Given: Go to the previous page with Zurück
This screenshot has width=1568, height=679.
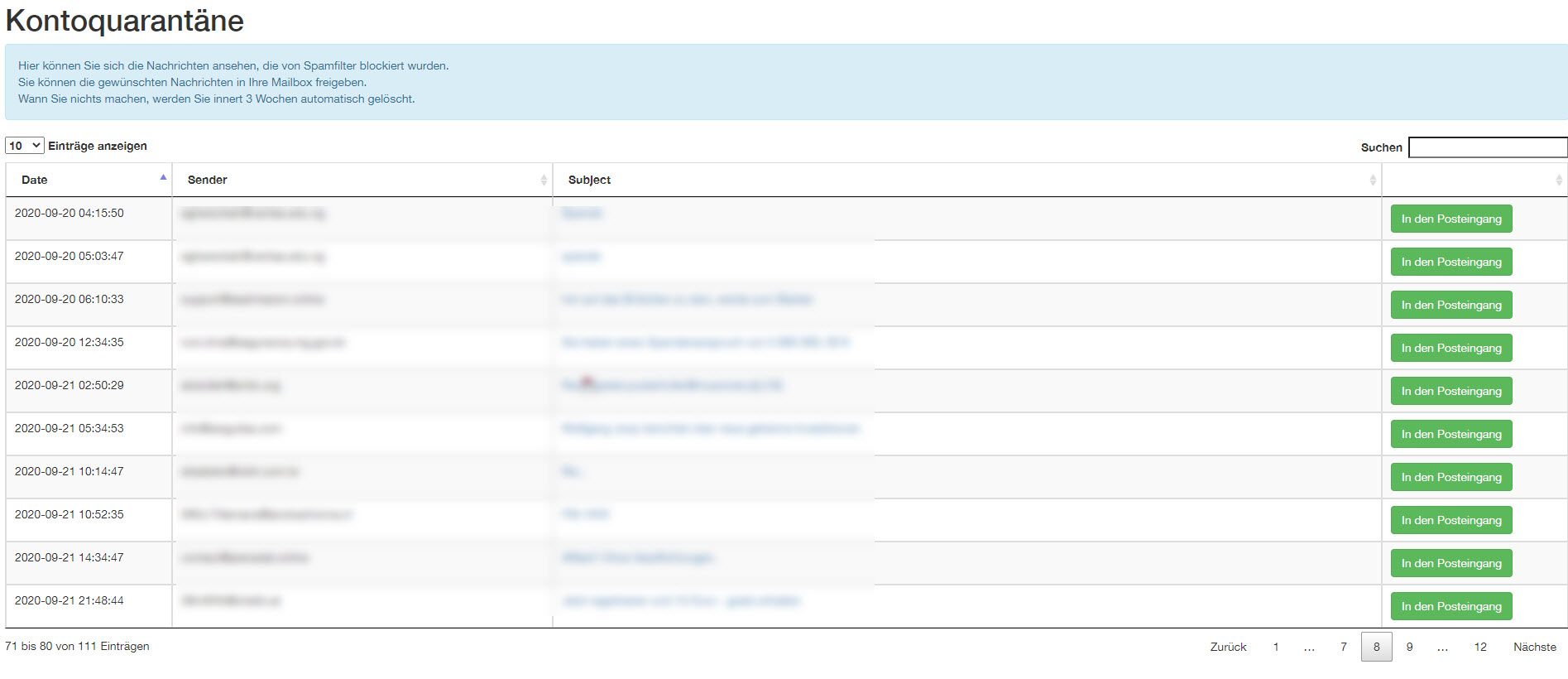Looking at the screenshot, I should pyautogui.click(x=1228, y=648).
